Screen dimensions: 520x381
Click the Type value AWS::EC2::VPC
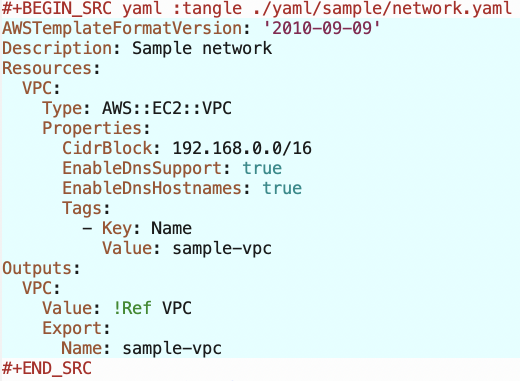click(167, 108)
